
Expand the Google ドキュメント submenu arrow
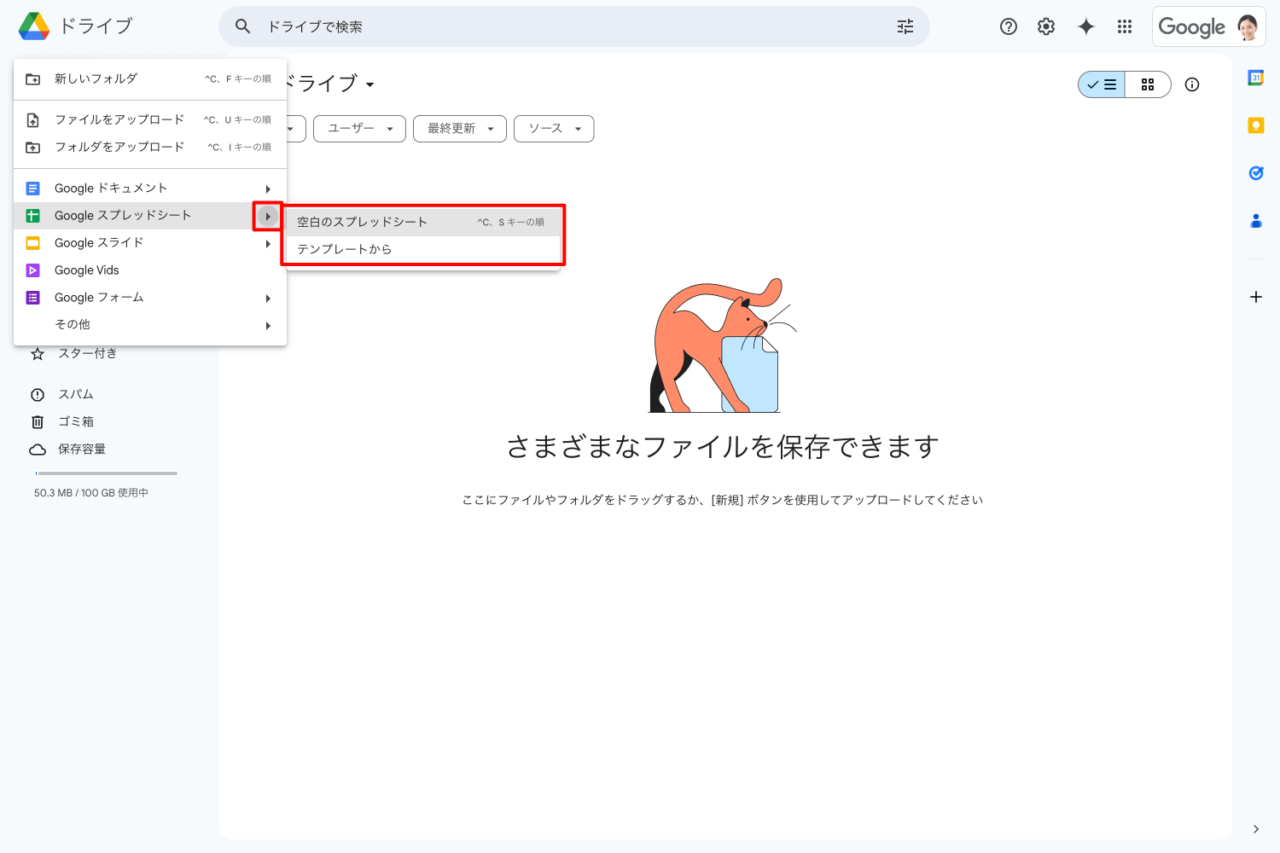[267, 189]
